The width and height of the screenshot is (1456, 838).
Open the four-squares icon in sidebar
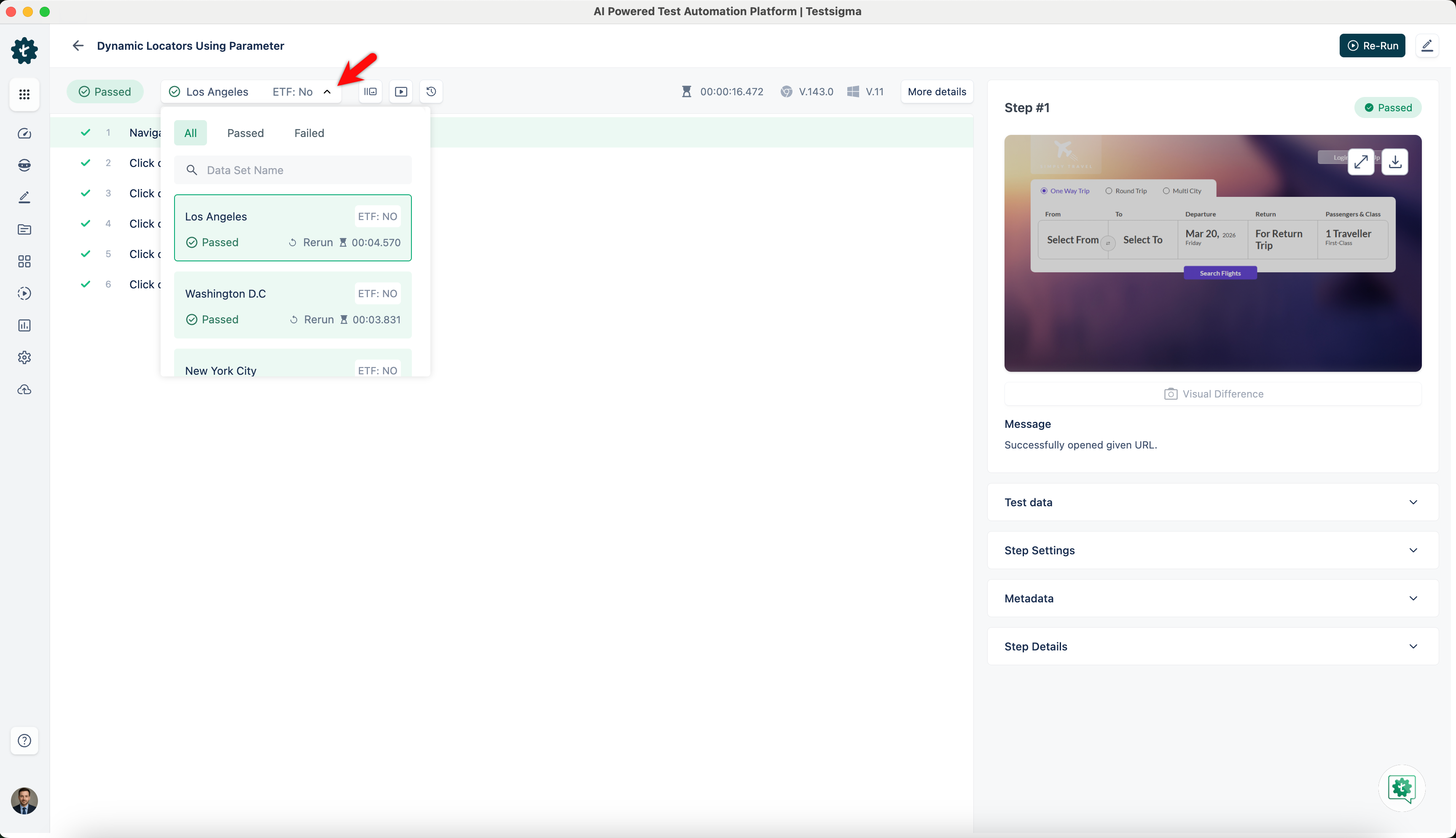tap(24, 261)
